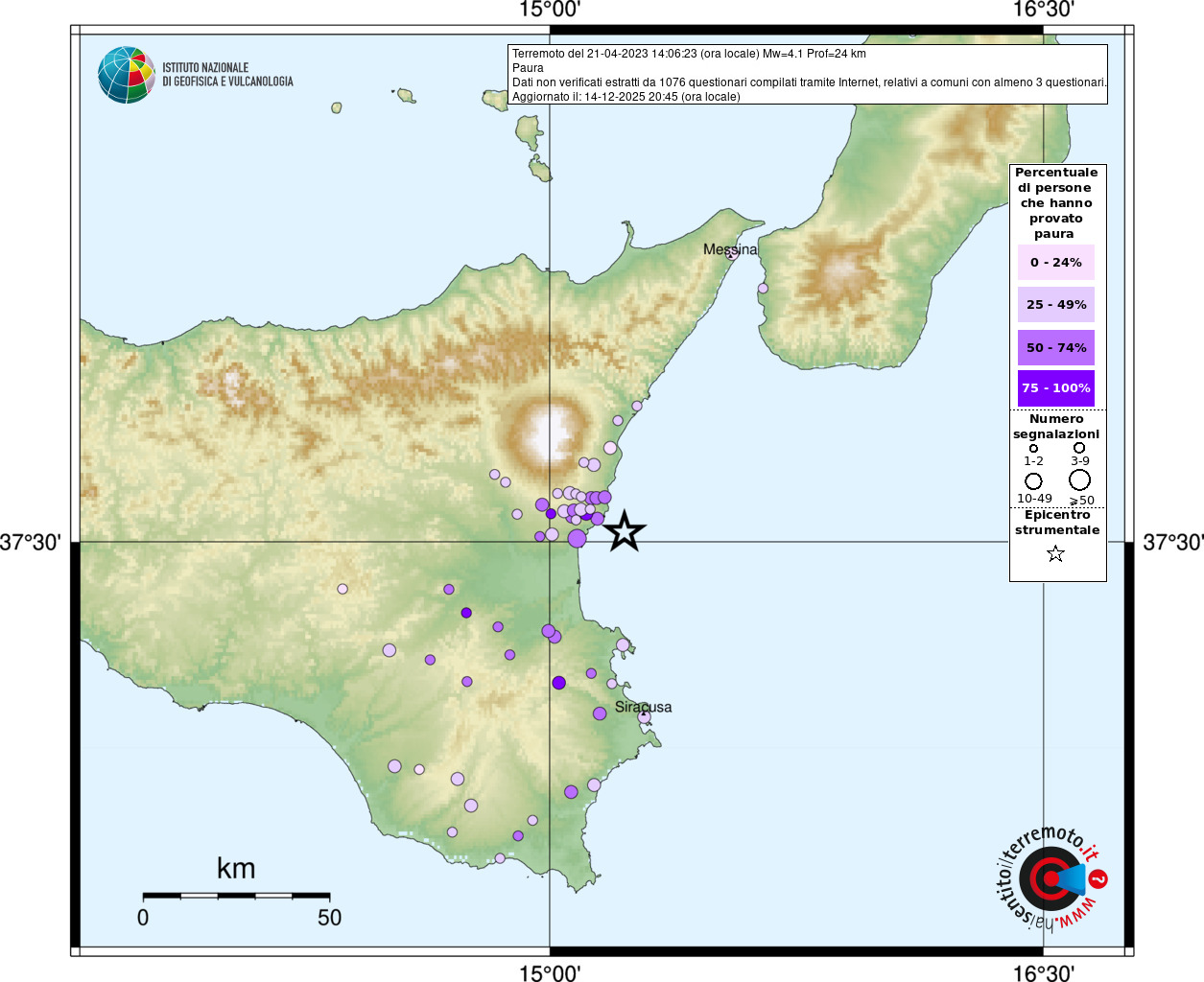This screenshot has height=982, width=1204.
Task: Click the 0 - 24% color swatch
Action: (x=1055, y=263)
